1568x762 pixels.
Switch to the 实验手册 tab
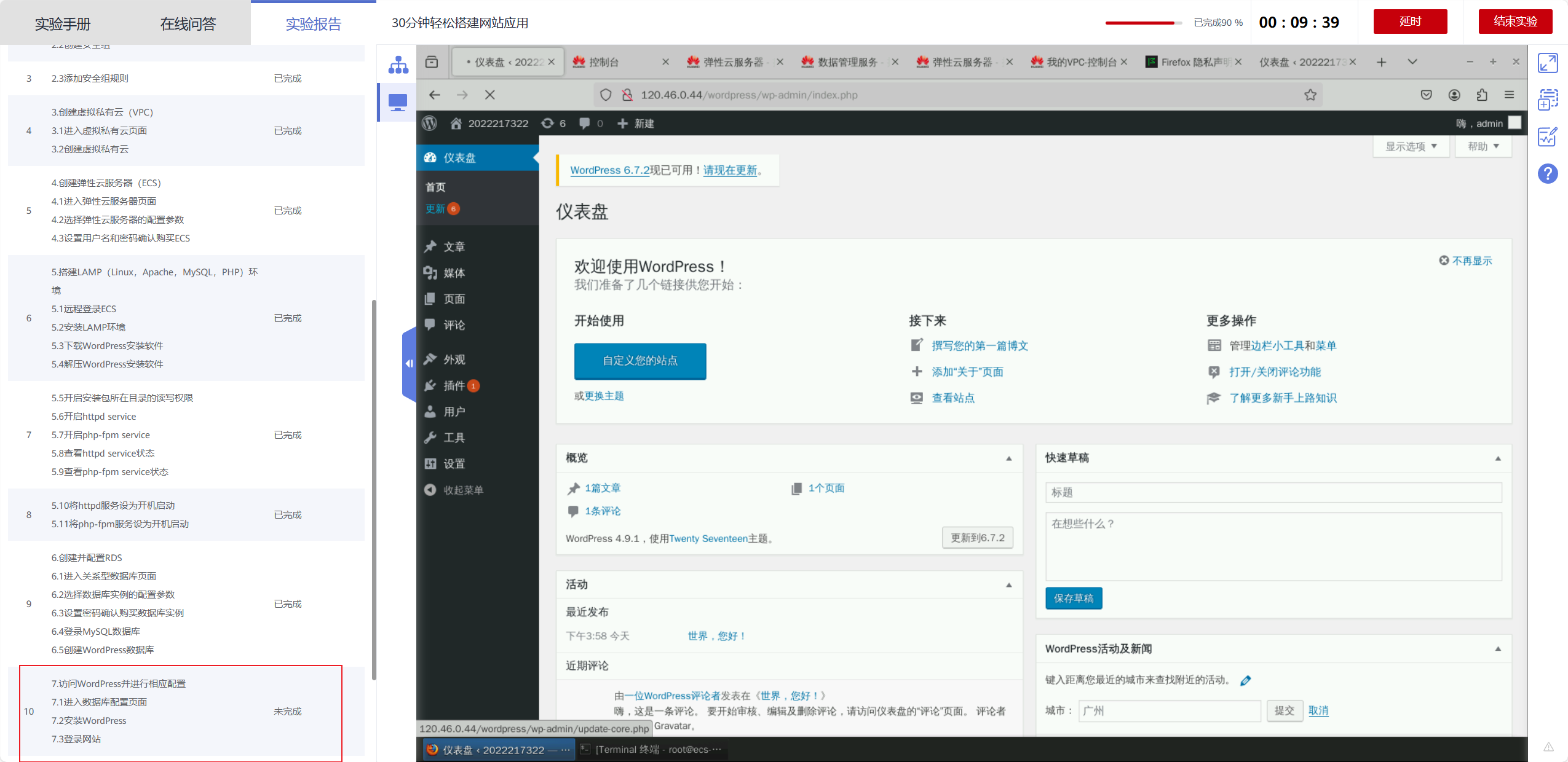[x=63, y=23]
